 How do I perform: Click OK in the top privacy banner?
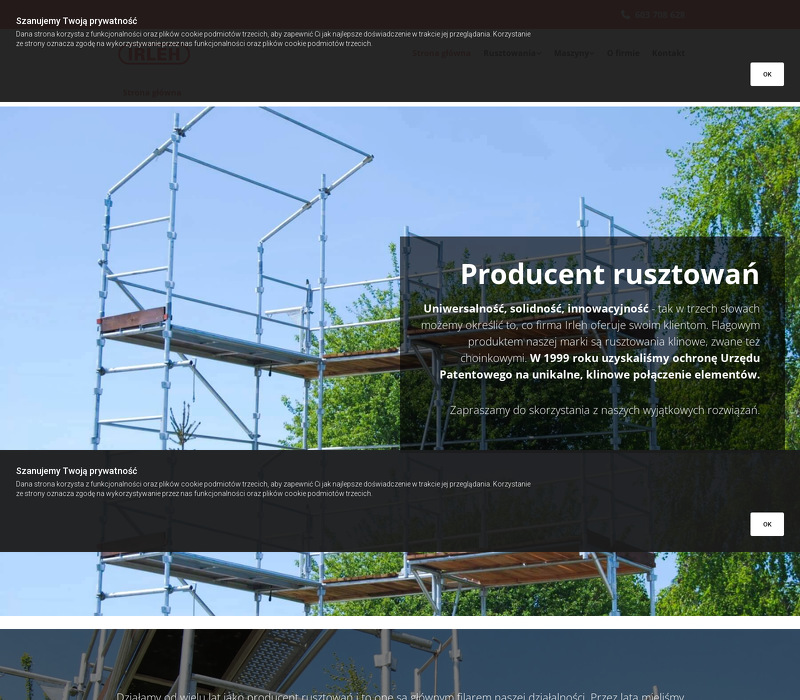766,74
